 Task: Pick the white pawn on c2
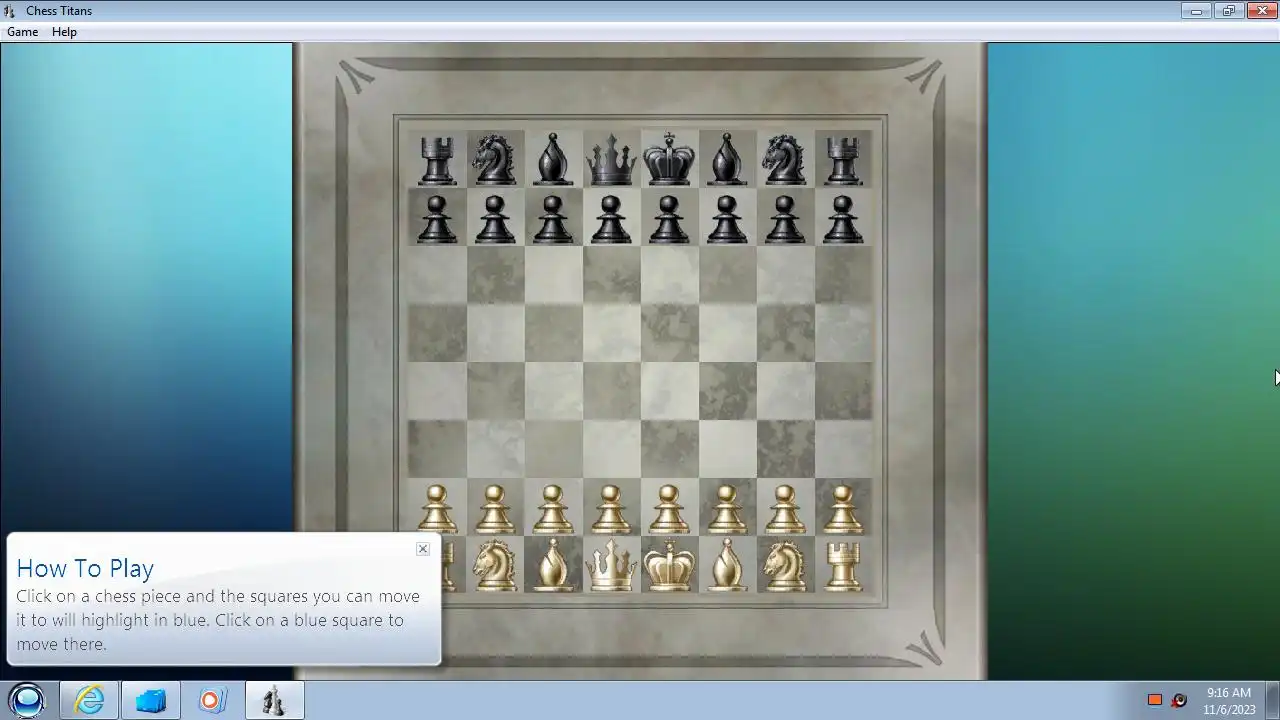[553, 508]
